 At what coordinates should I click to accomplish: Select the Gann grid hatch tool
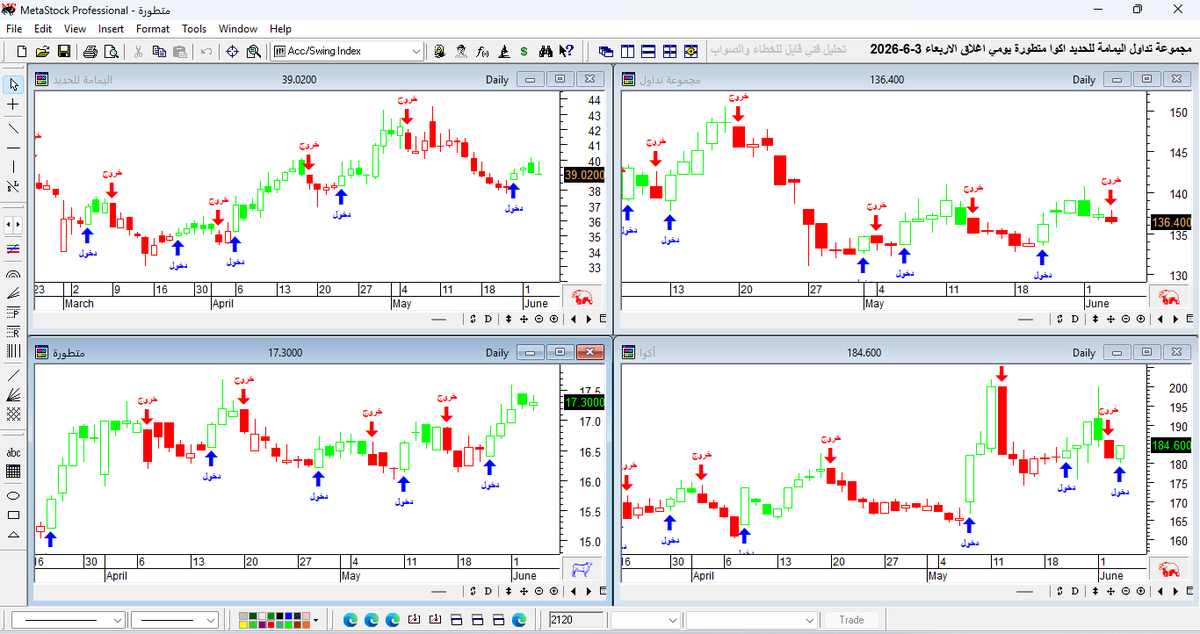point(13,413)
